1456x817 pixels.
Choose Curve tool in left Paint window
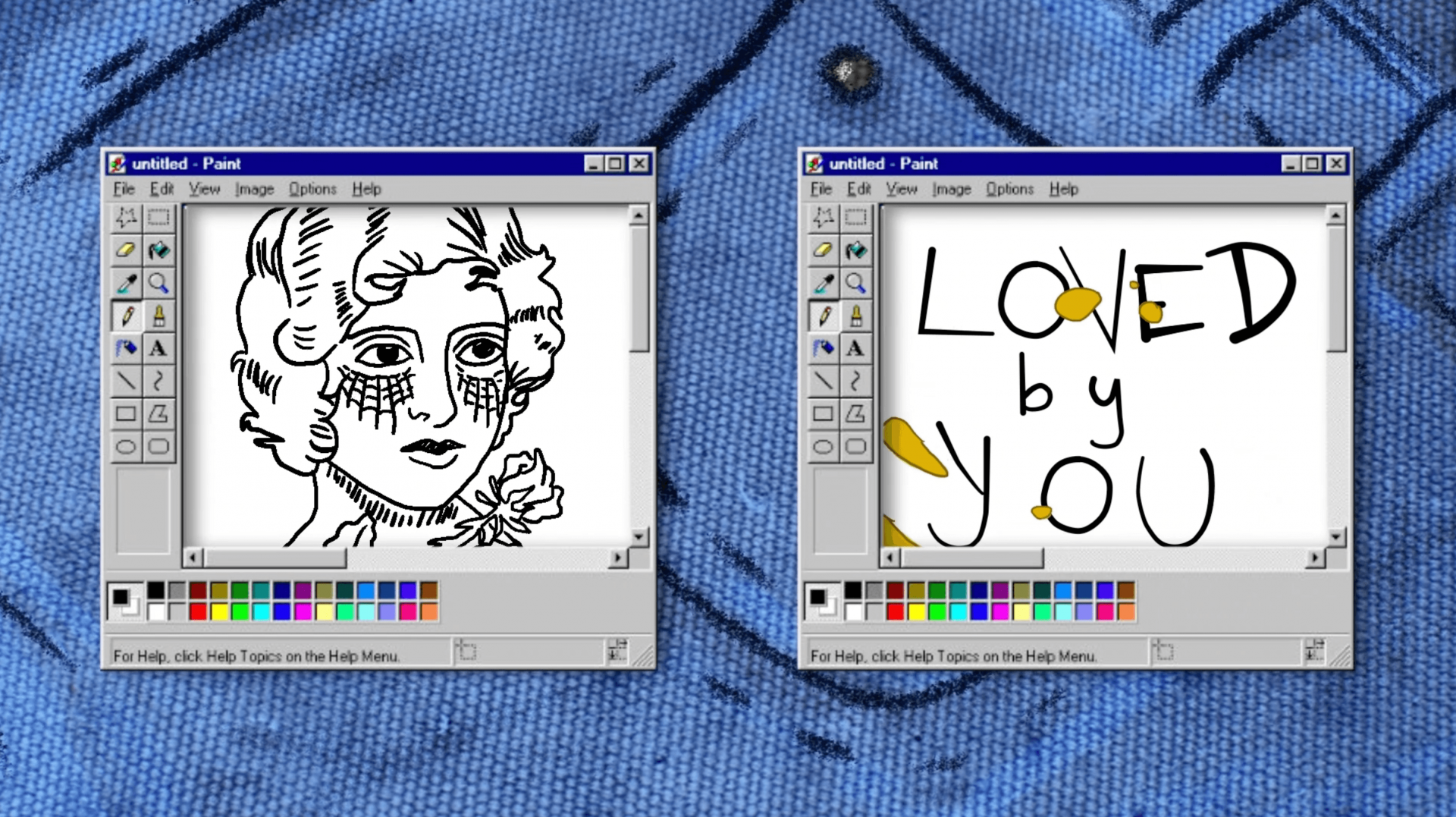click(158, 382)
